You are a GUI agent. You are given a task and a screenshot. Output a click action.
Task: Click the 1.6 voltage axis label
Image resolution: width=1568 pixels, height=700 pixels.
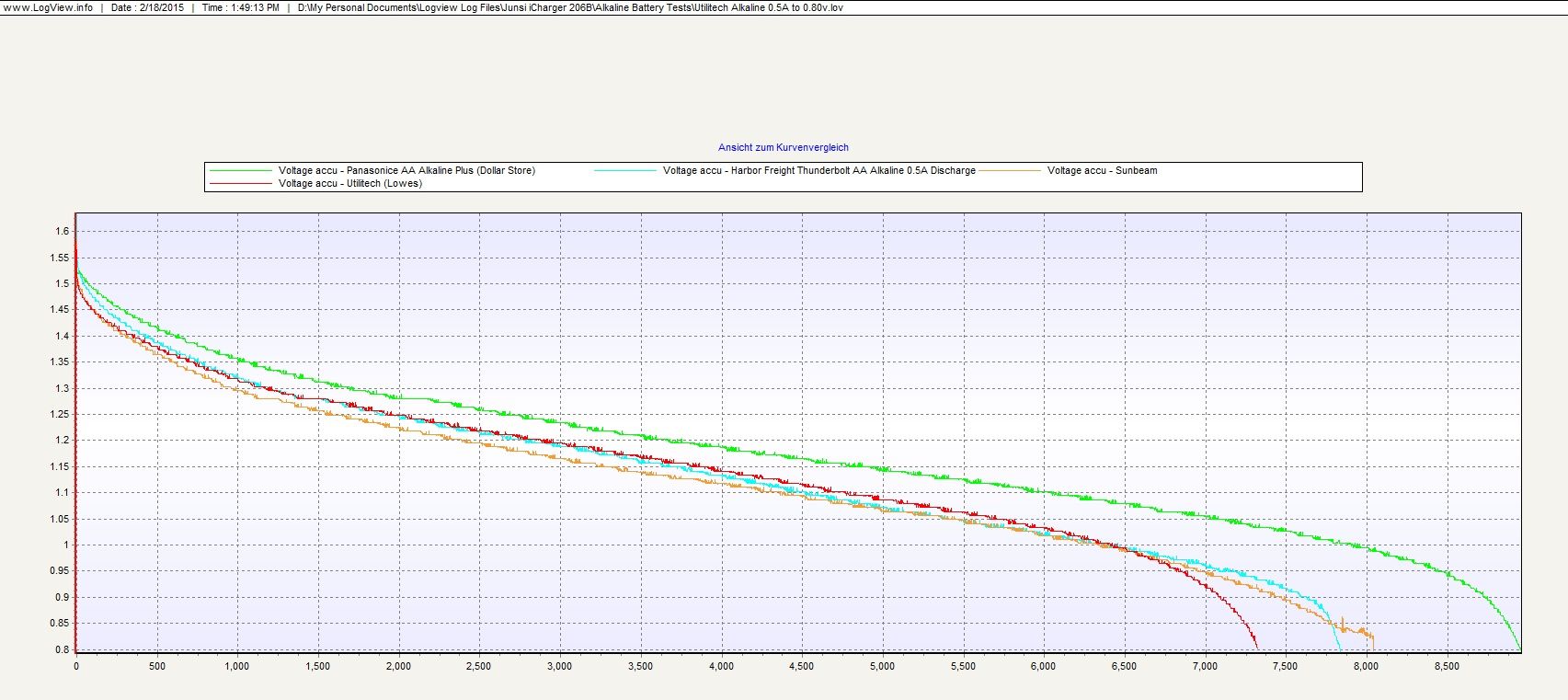(x=62, y=231)
